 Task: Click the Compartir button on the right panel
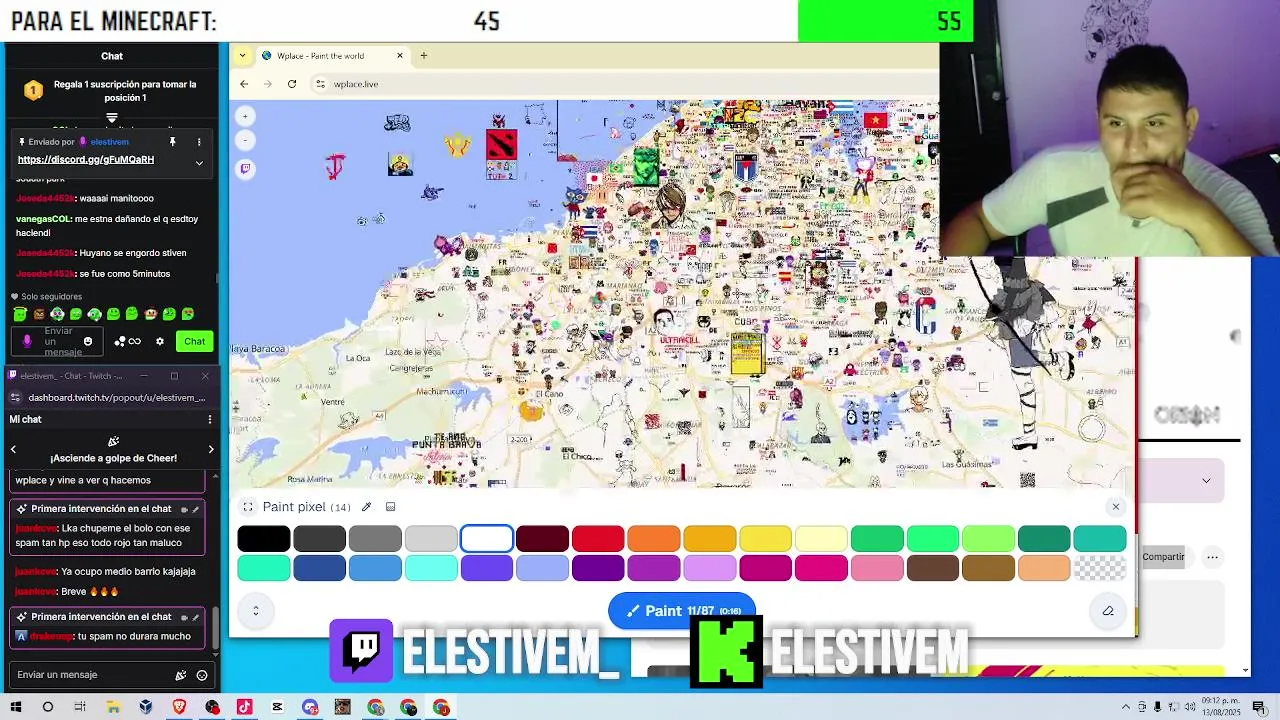pos(1163,557)
